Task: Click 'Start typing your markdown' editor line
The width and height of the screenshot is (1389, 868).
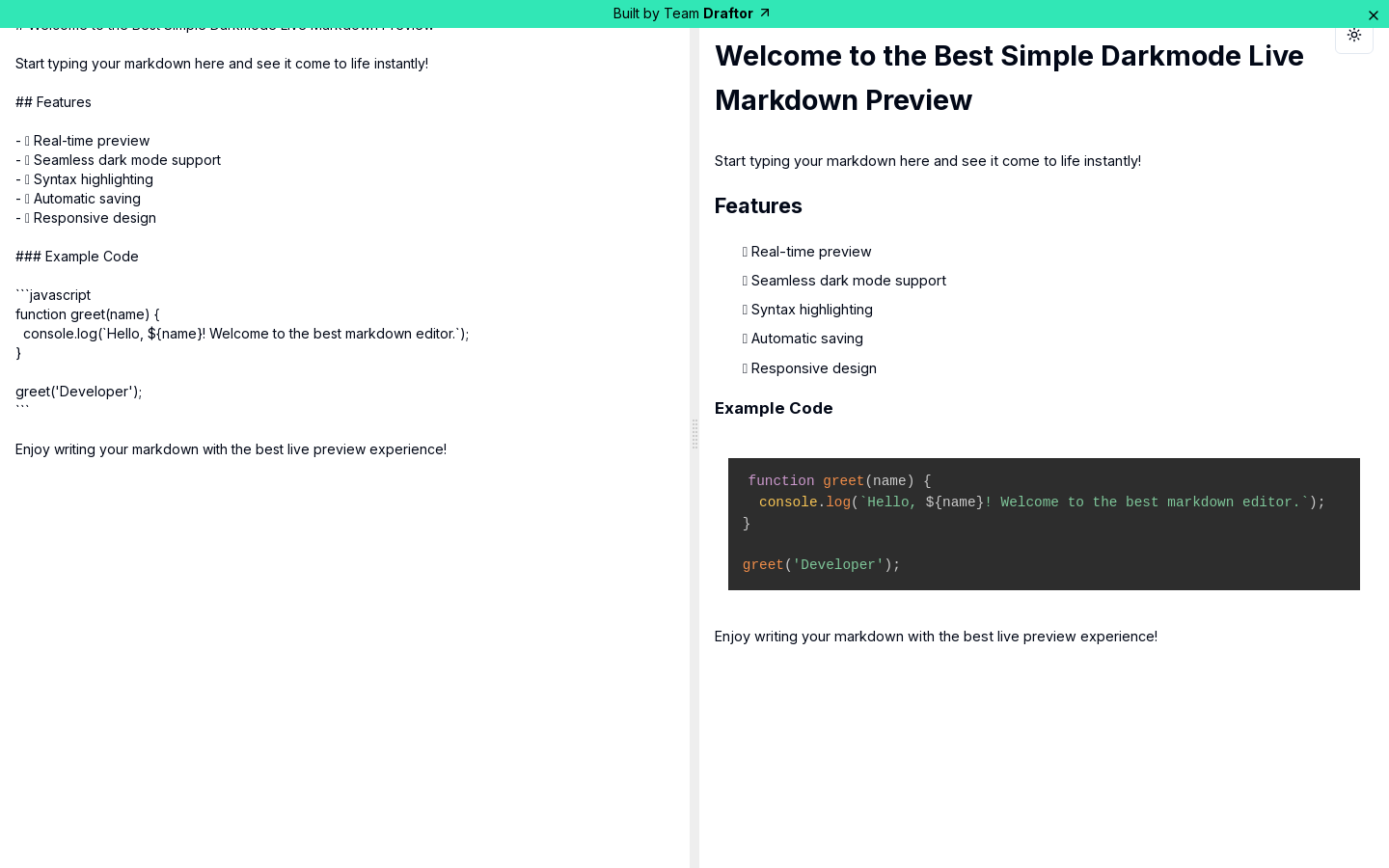Action: pos(222,64)
